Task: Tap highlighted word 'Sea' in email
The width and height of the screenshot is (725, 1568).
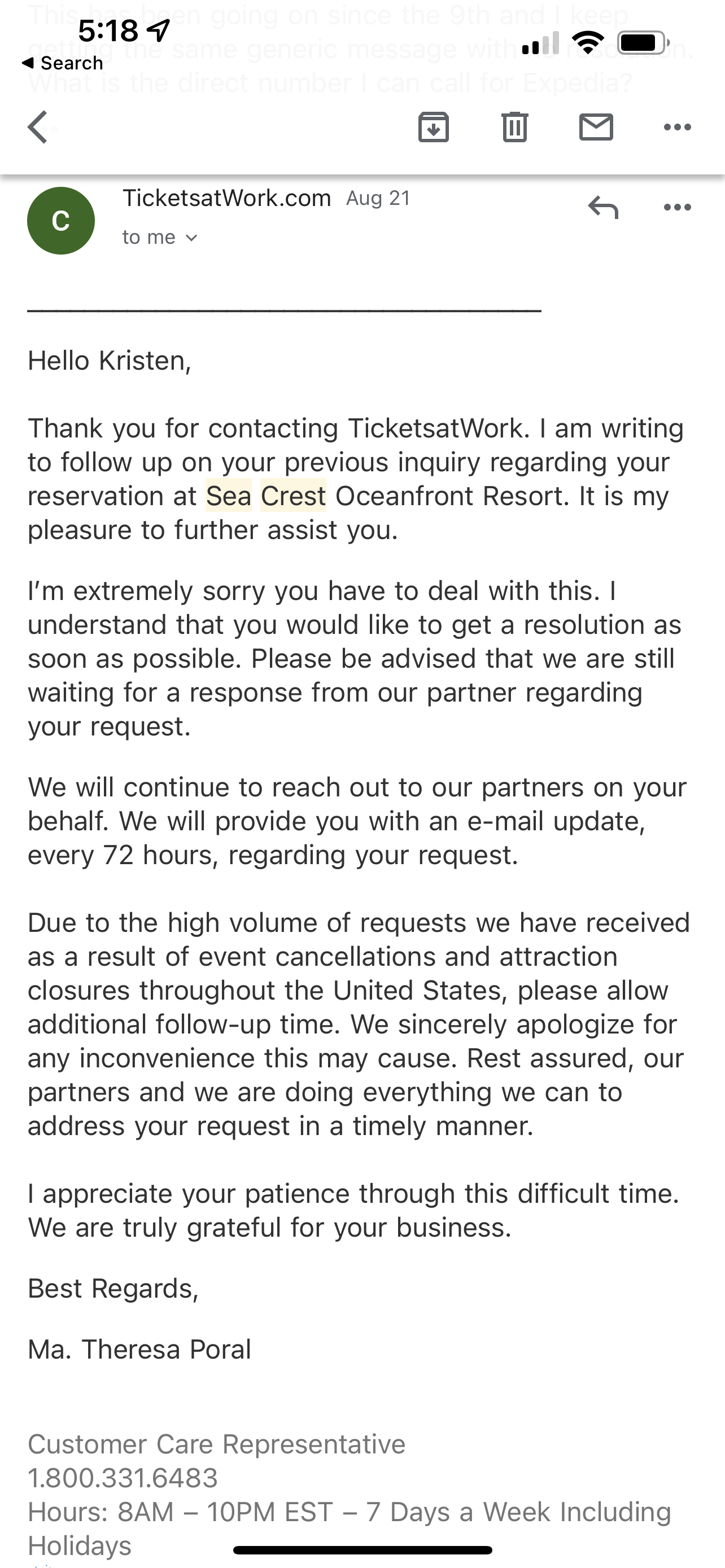Action: 228,496
